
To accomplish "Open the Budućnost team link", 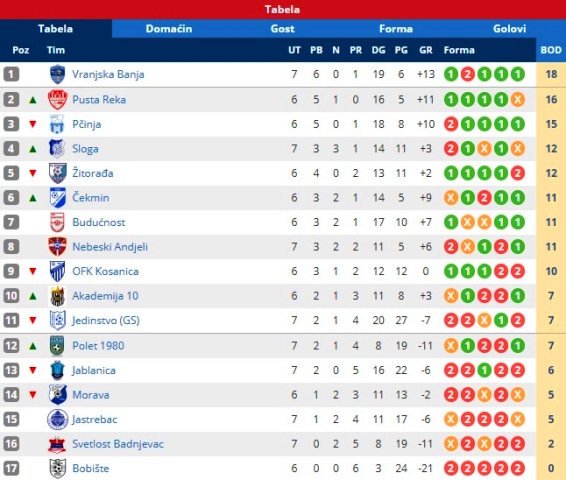I will point(99,222).
